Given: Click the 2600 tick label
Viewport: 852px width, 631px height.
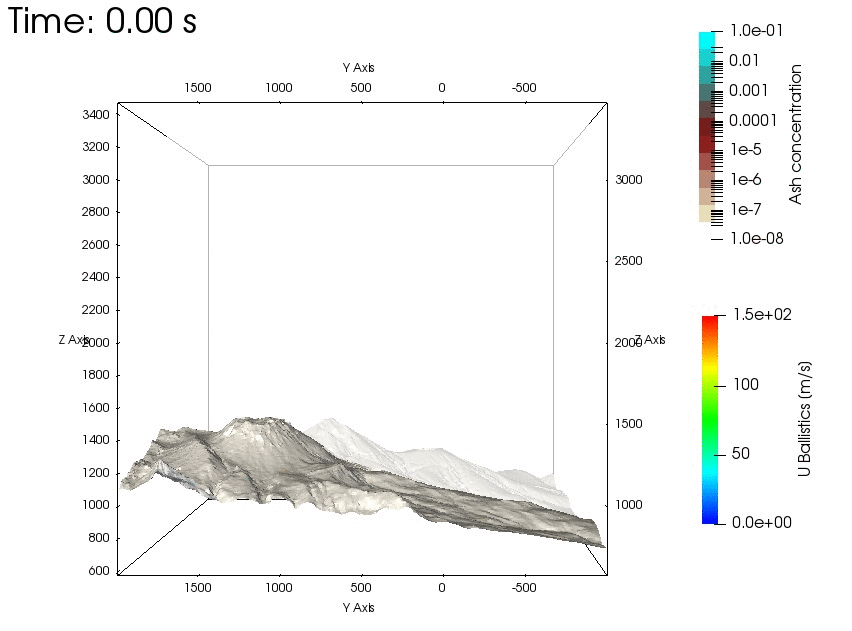Looking at the screenshot, I should point(96,245).
